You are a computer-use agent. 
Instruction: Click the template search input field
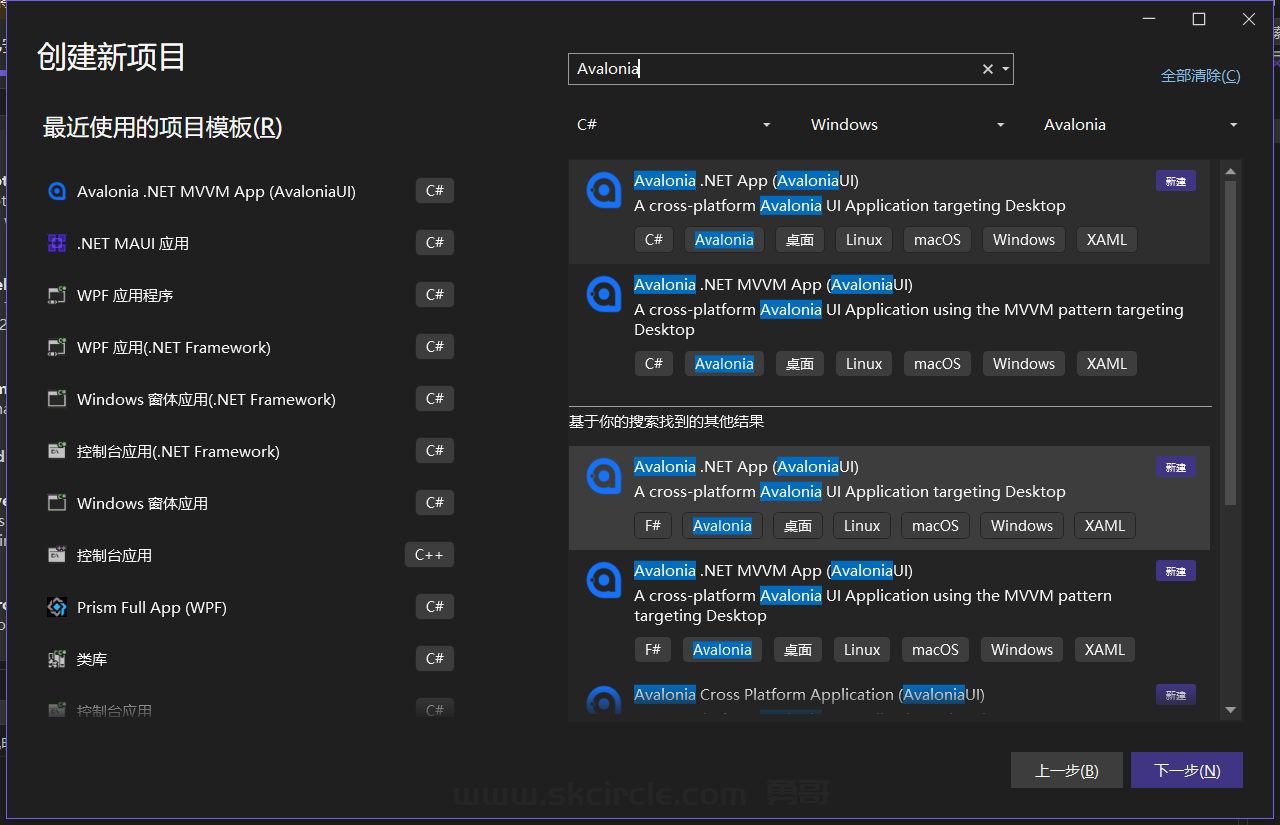[770, 69]
